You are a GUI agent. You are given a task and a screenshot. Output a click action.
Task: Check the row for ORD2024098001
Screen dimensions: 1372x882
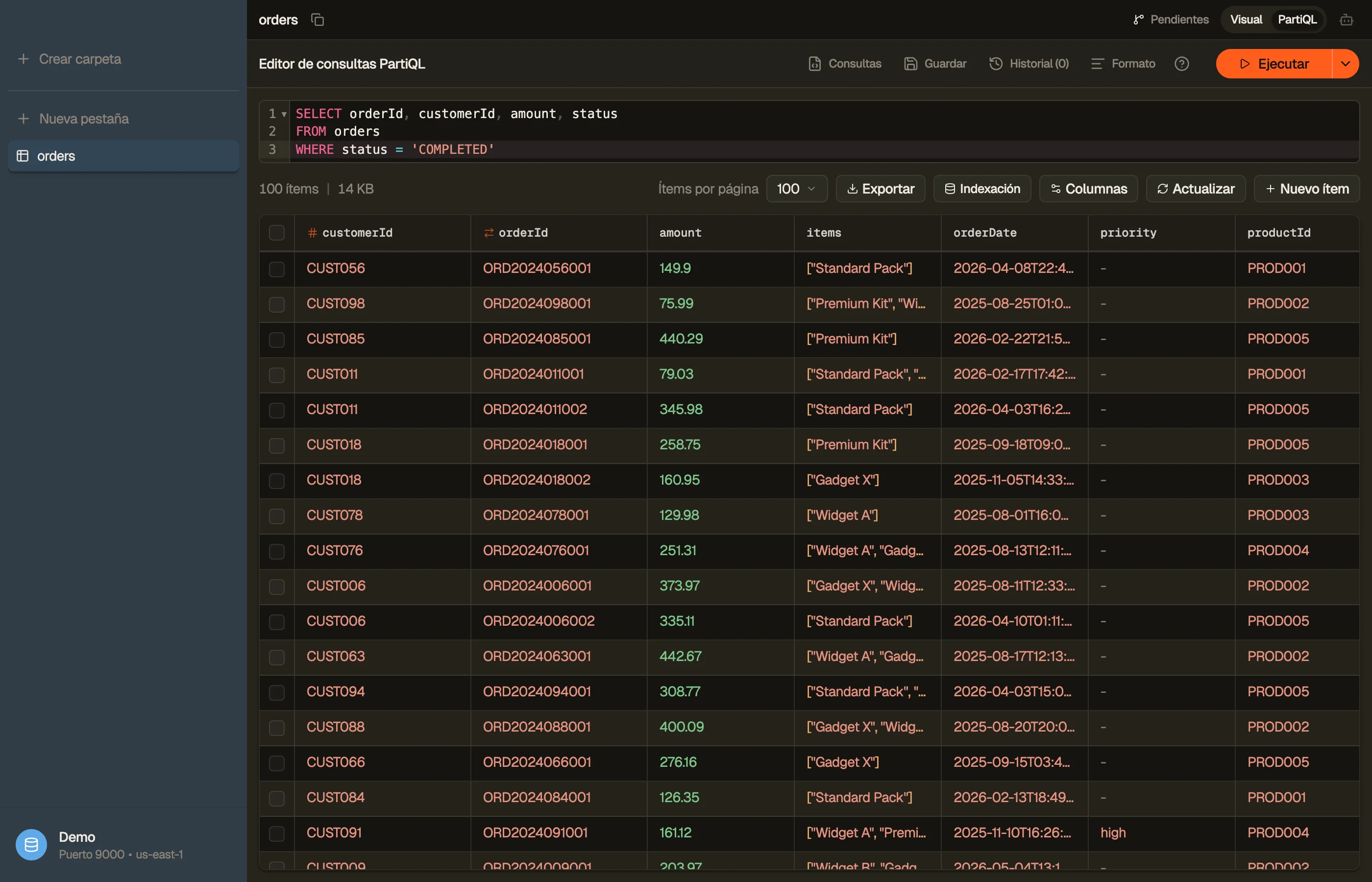click(276, 304)
